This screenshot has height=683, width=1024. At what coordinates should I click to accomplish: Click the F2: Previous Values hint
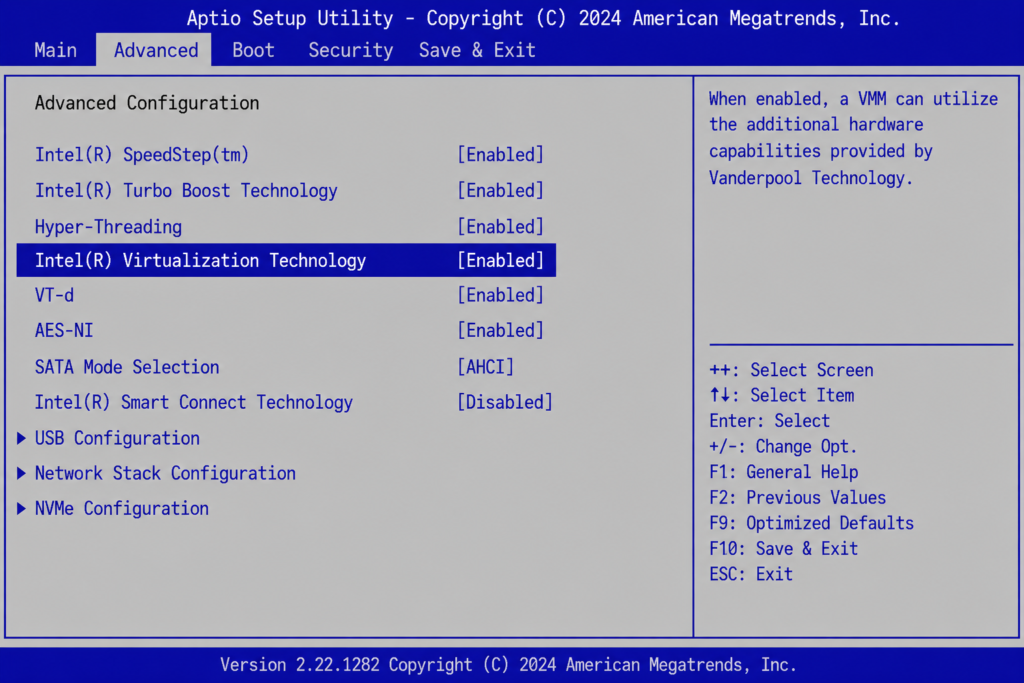(x=797, y=498)
